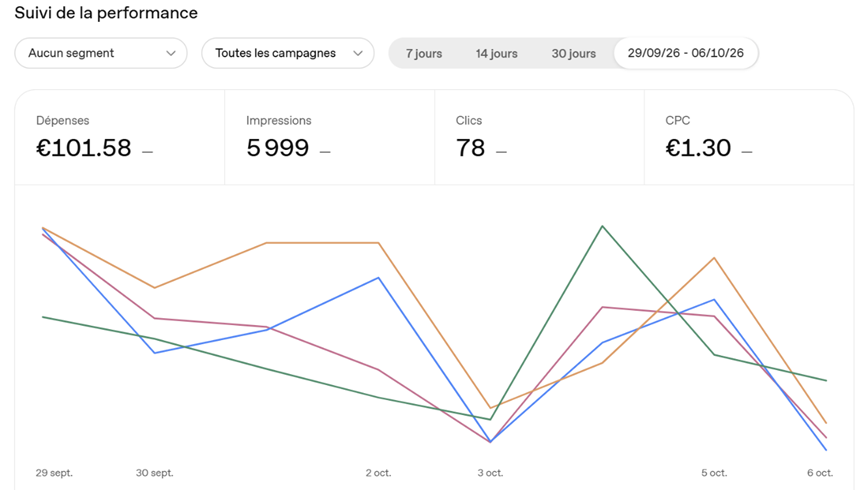The image size is (864, 490).
Task: Click the 29 sept. axis label
Action: click(x=54, y=473)
